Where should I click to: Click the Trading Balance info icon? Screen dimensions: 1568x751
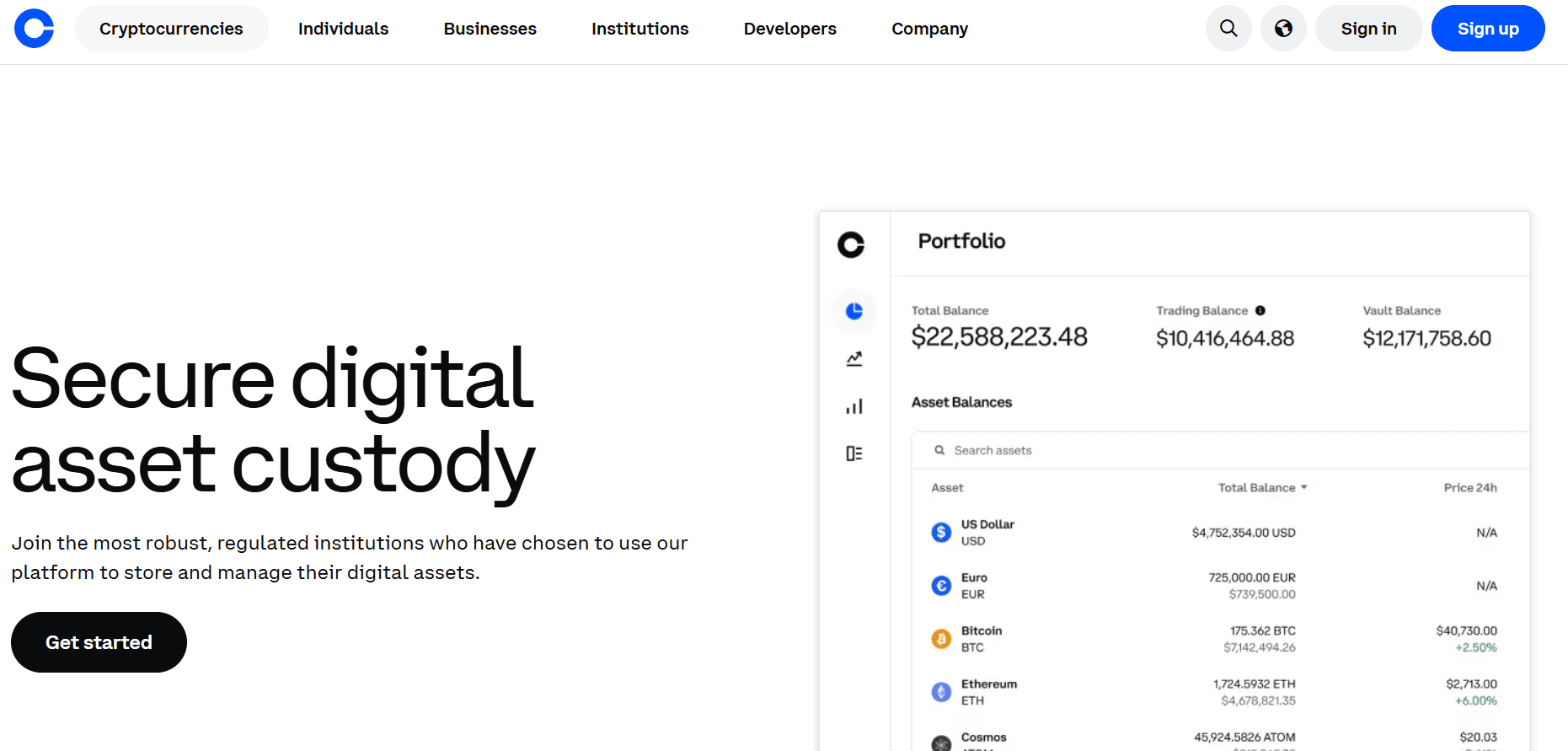pos(1260,311)
